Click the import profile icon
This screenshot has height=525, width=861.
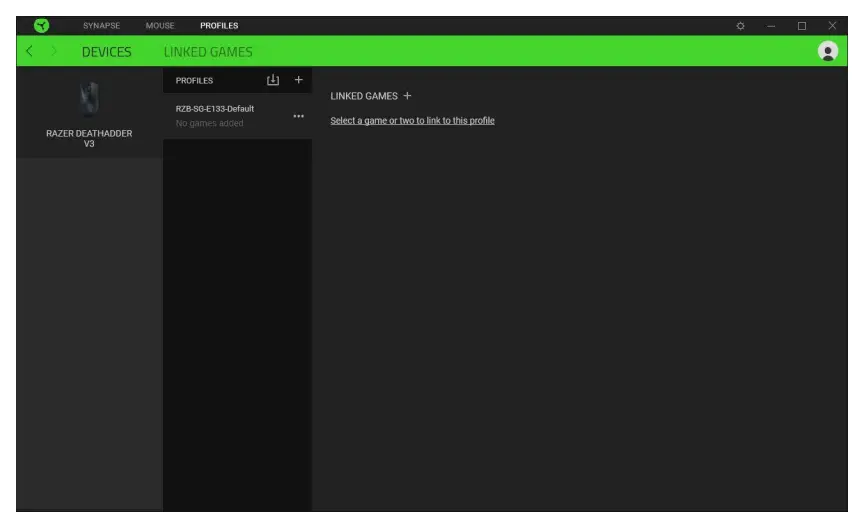[x=273, y=80]
